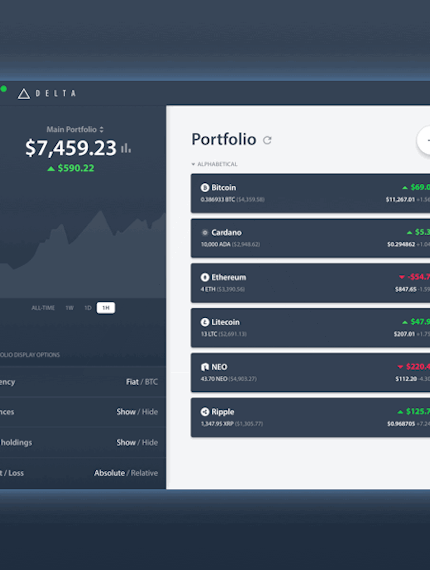
Task: Click the 4 ETH holding amount
Action: [x=208, y=289]
